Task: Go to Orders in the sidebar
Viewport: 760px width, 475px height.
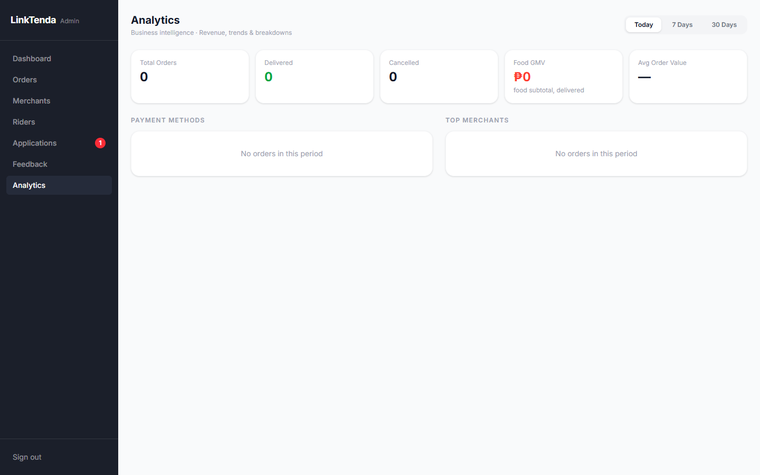Action: click(x=59, y=80)
